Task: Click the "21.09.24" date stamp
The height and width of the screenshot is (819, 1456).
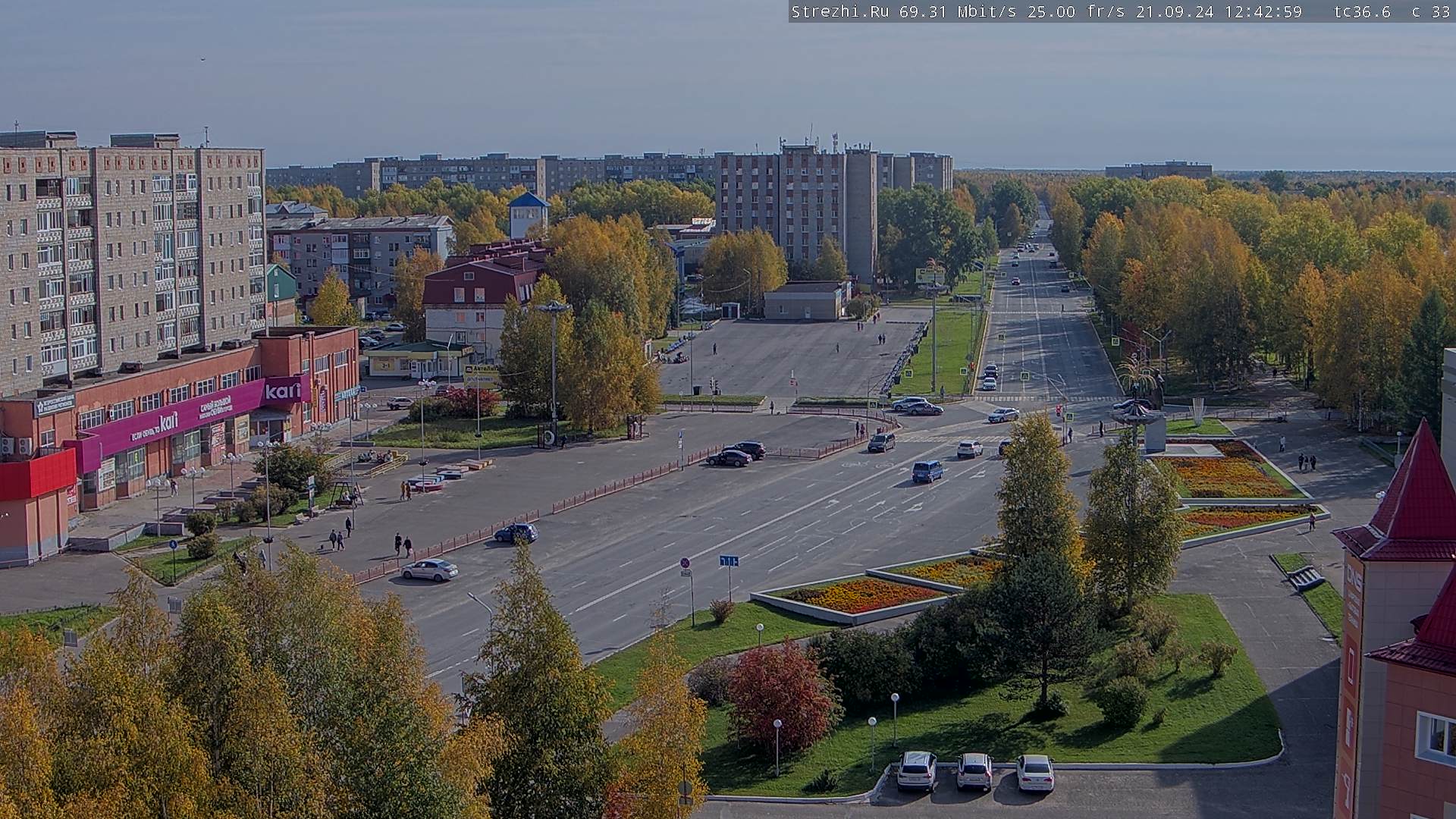Action: [x=1174, y=11]
